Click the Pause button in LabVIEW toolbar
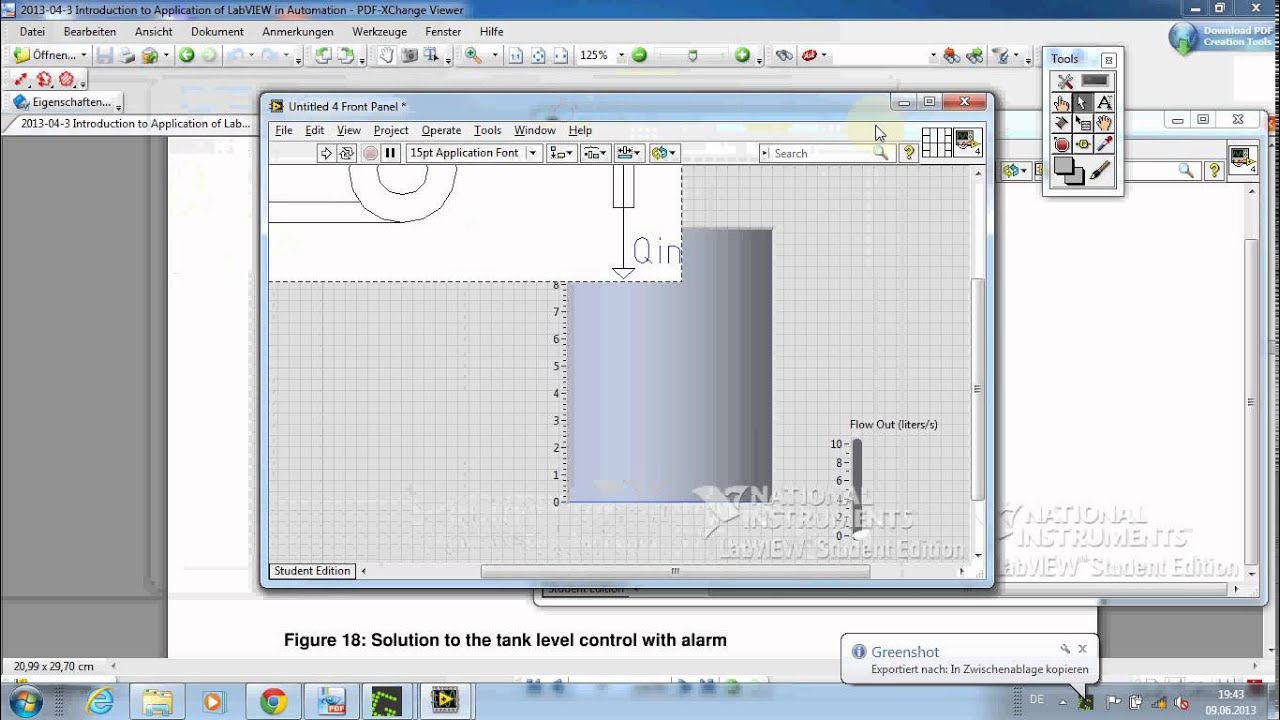 point(391,153)
